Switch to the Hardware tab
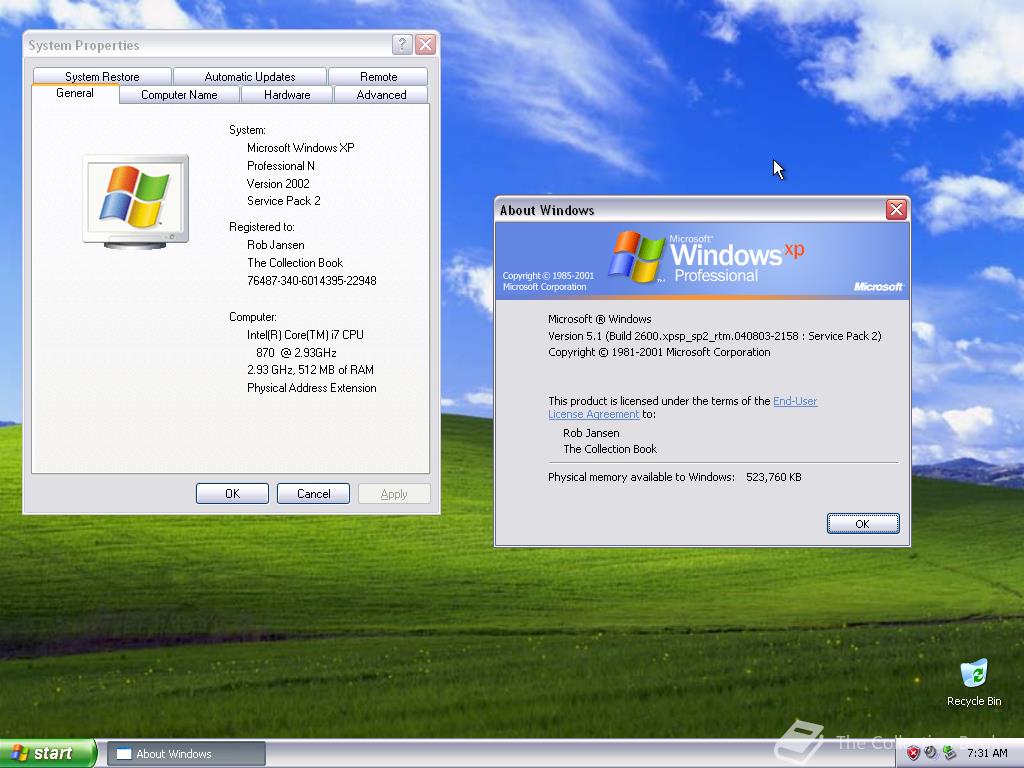This screenshot has width=1024, height=768. click(287, 95)
